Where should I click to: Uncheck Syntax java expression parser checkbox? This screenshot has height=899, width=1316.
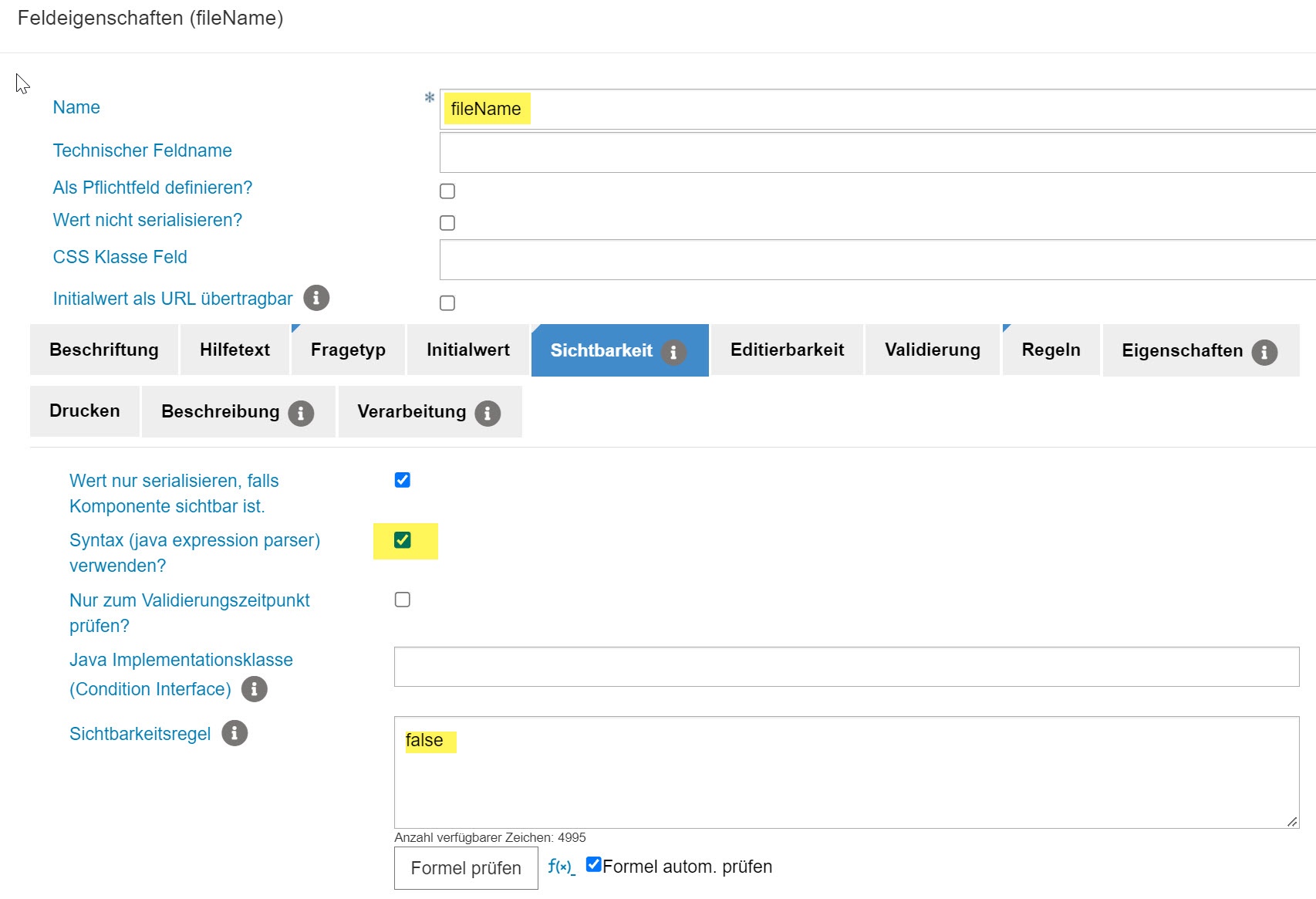pos(403,540)
